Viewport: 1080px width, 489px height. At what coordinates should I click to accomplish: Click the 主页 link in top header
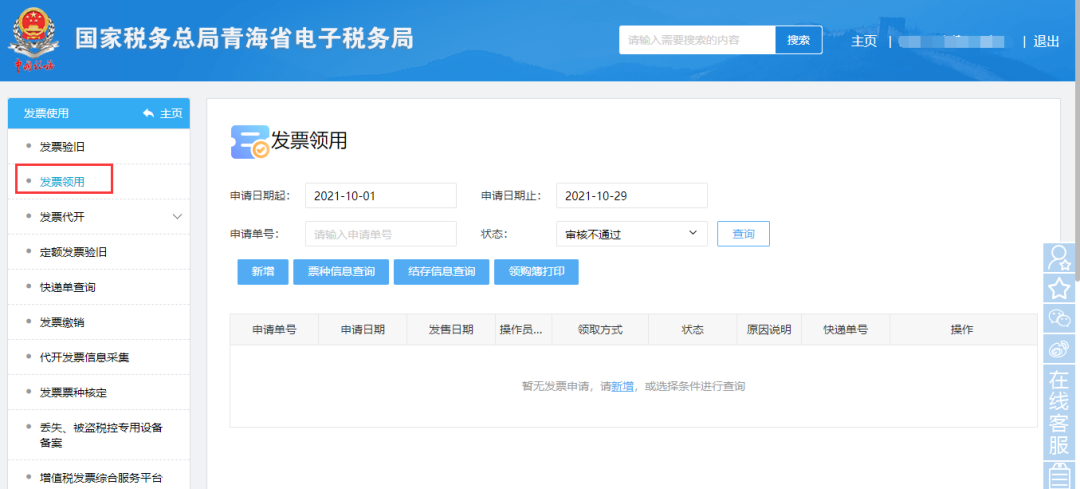pyautogui.click(x=864, y=41)
